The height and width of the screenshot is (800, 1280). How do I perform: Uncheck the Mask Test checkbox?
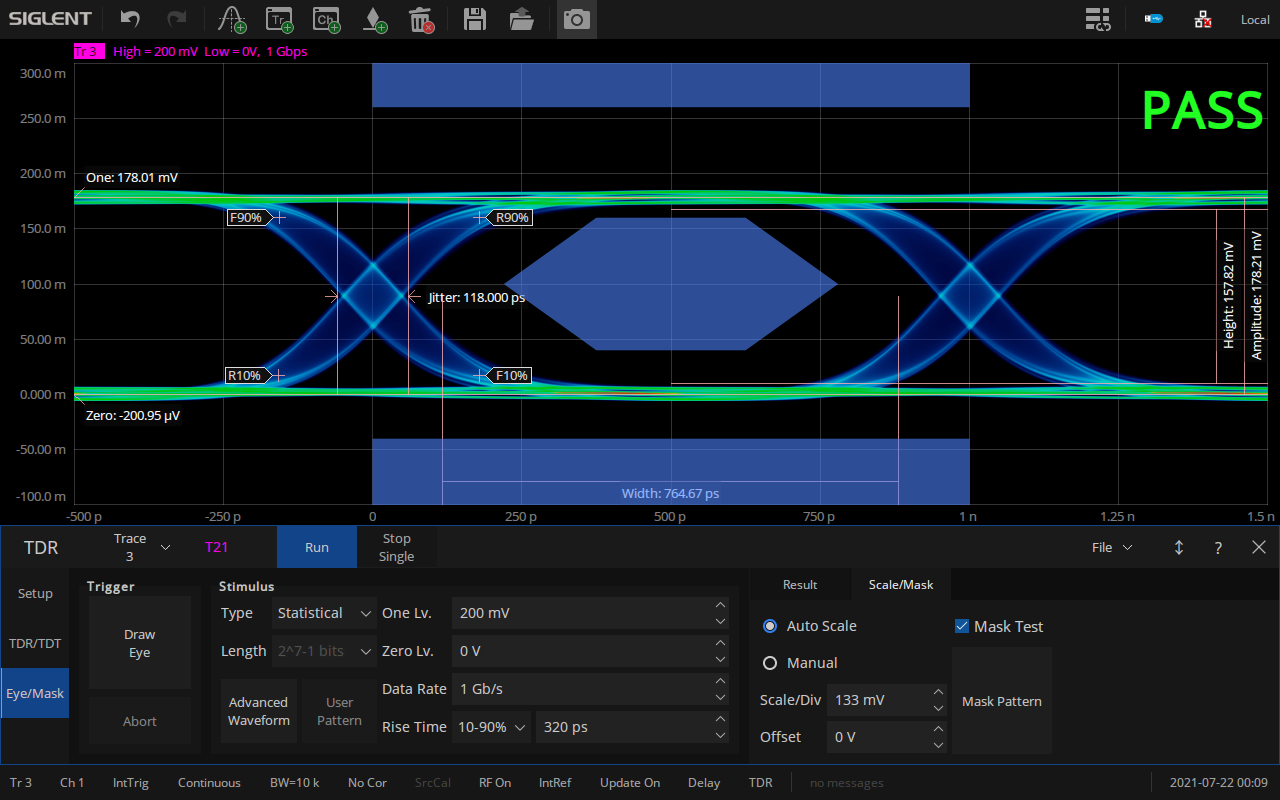pos(962,626)
